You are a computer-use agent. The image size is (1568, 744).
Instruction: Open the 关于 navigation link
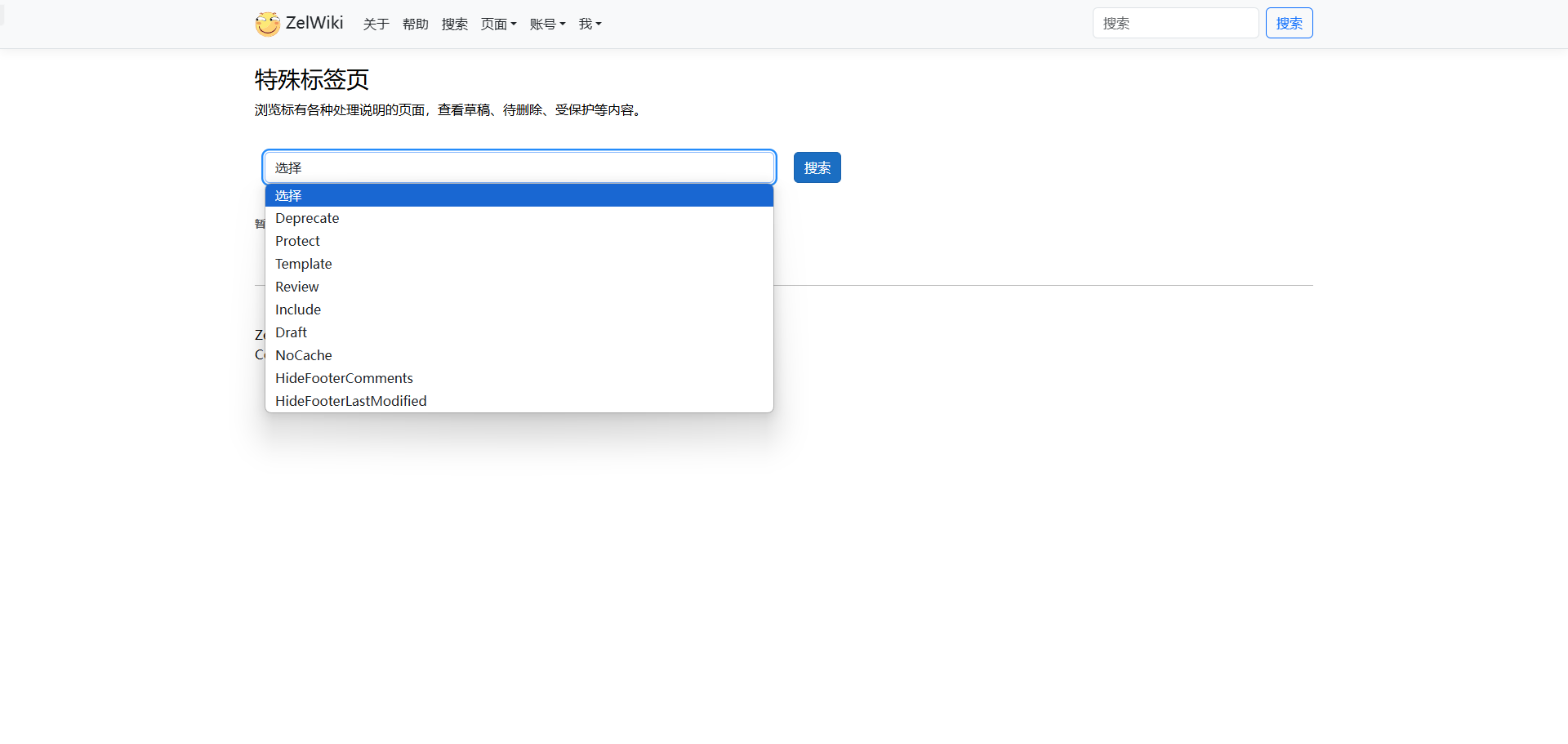(x=376, y=24)
